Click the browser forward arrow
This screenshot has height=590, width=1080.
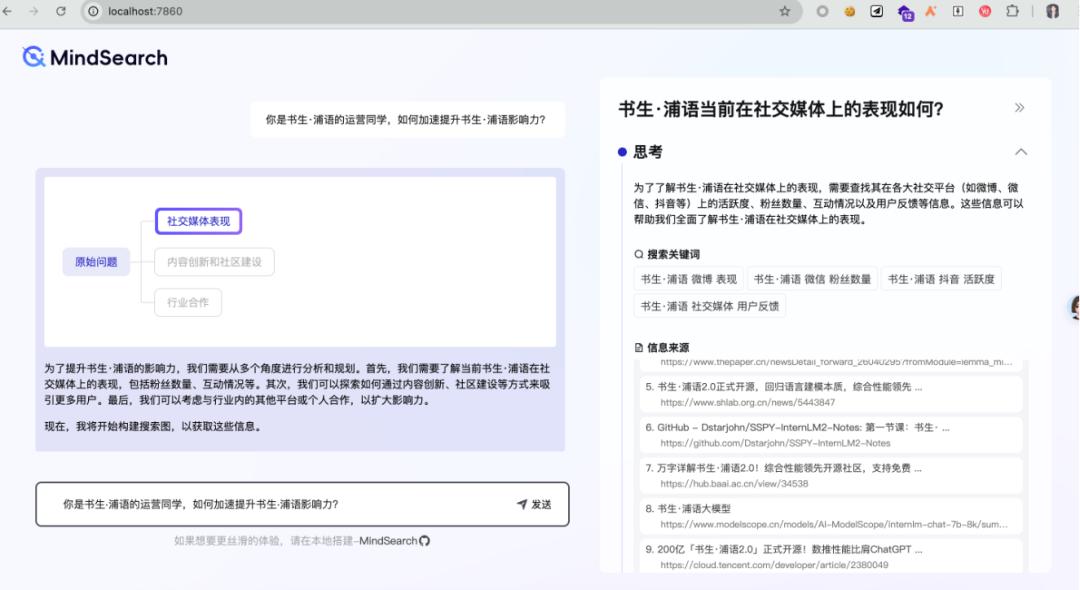(x=33, y=11)
